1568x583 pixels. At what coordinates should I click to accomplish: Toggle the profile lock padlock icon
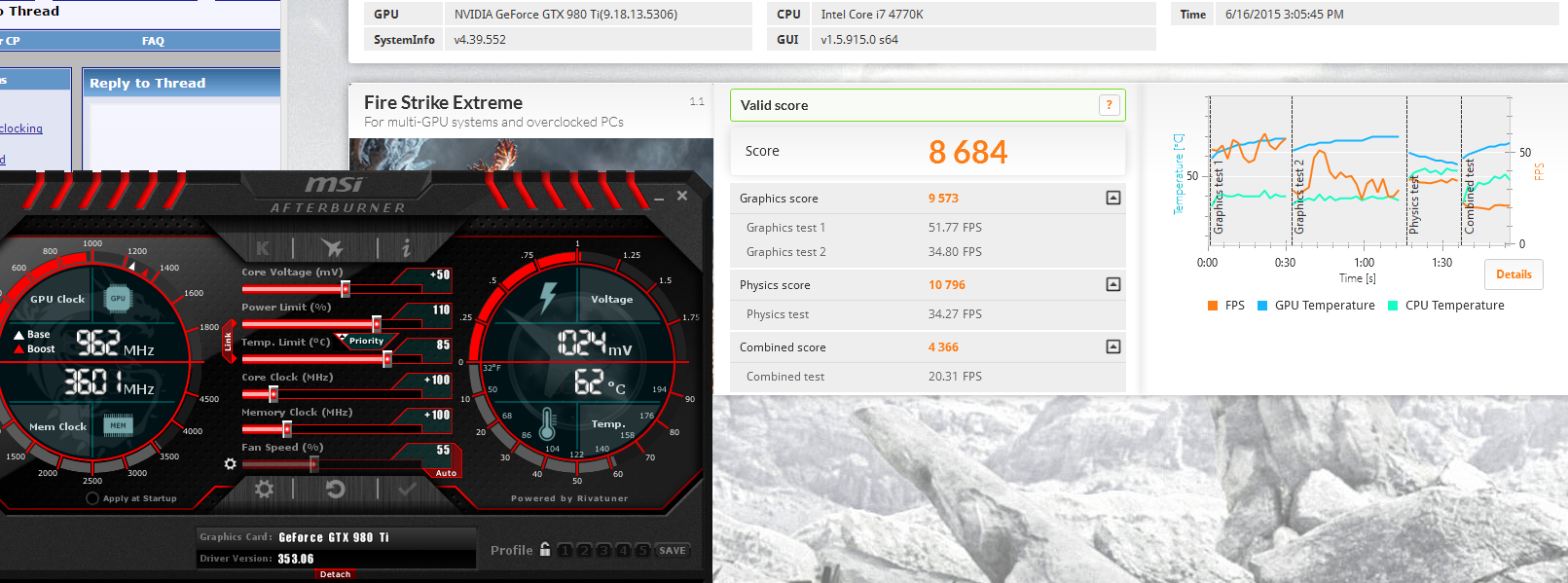pyautogui.click(x=545, y=549)
